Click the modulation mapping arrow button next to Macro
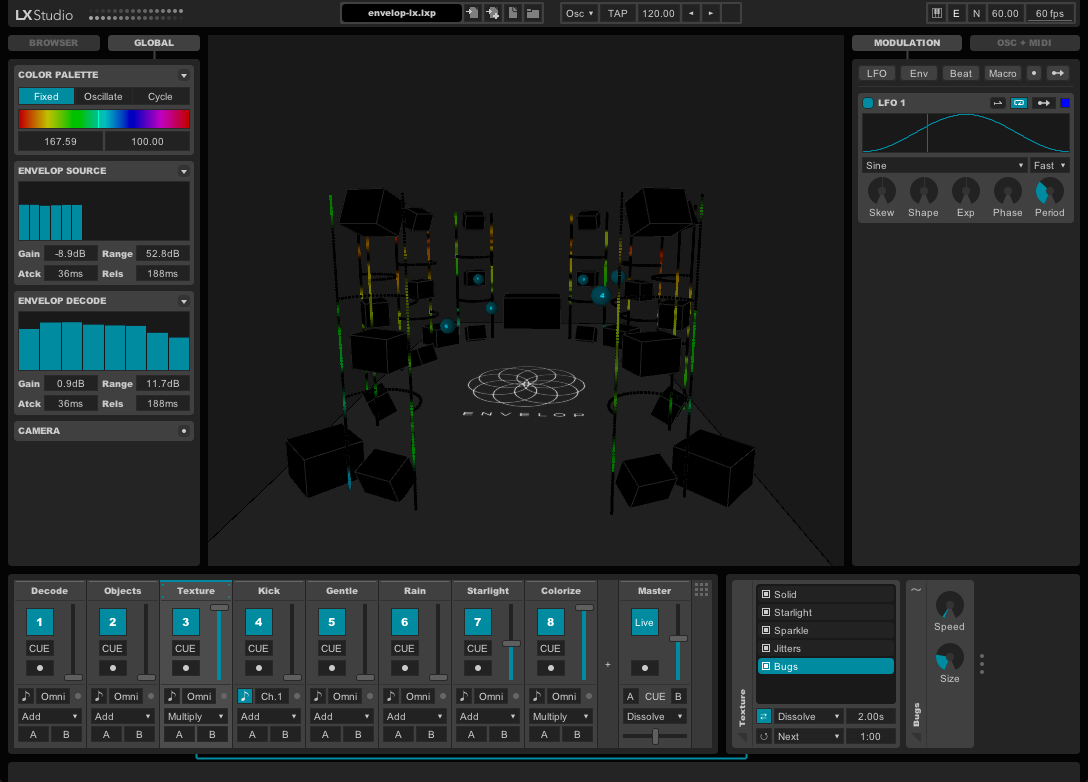 1057,73
